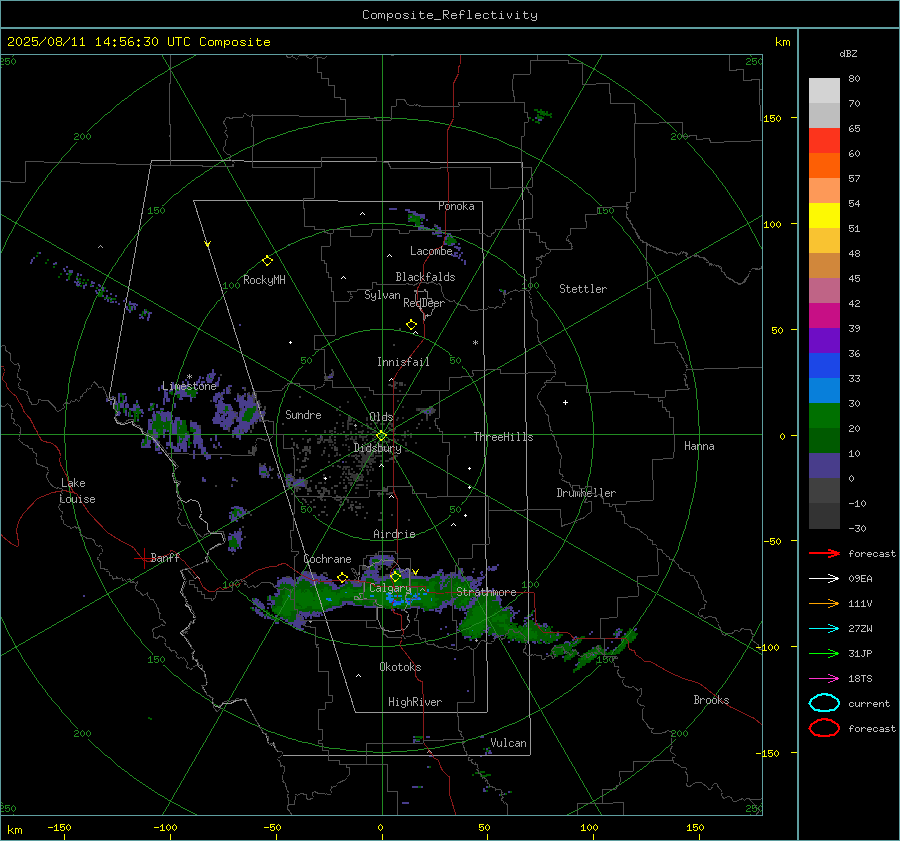The width and height of the screenshot is (900, 841).
Task: Click the Hanna town label
Action: tap(699, 446)
